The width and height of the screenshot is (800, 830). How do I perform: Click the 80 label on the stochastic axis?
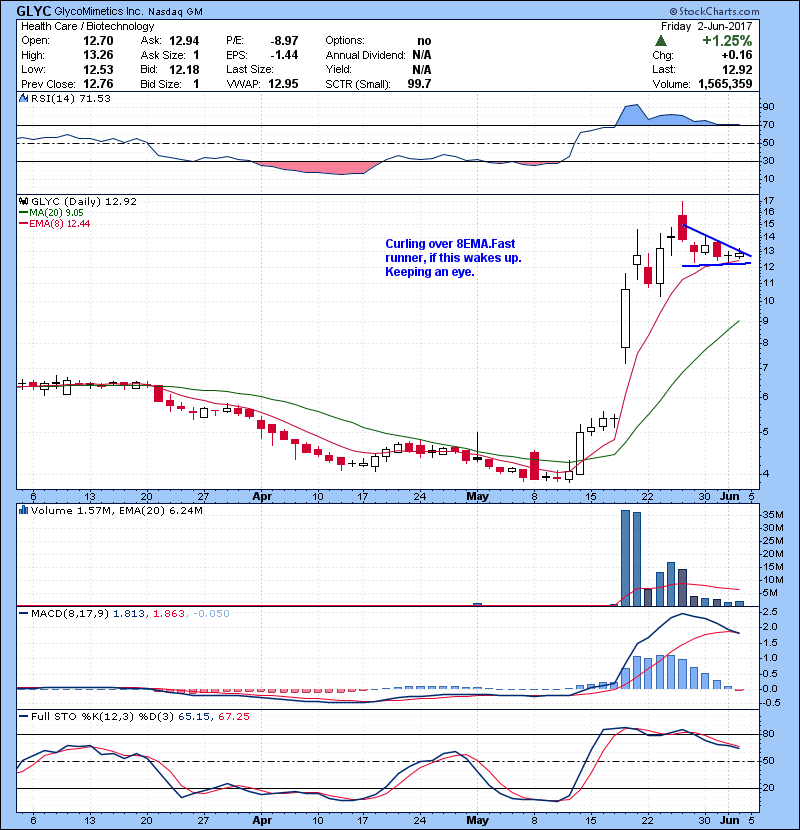click(768, 734)
